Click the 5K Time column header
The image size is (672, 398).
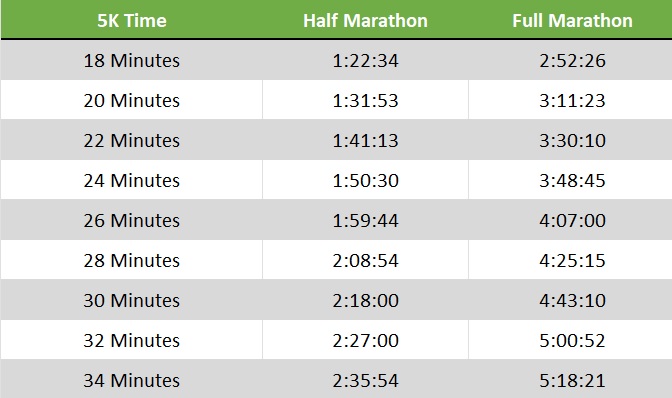point(132,21)
